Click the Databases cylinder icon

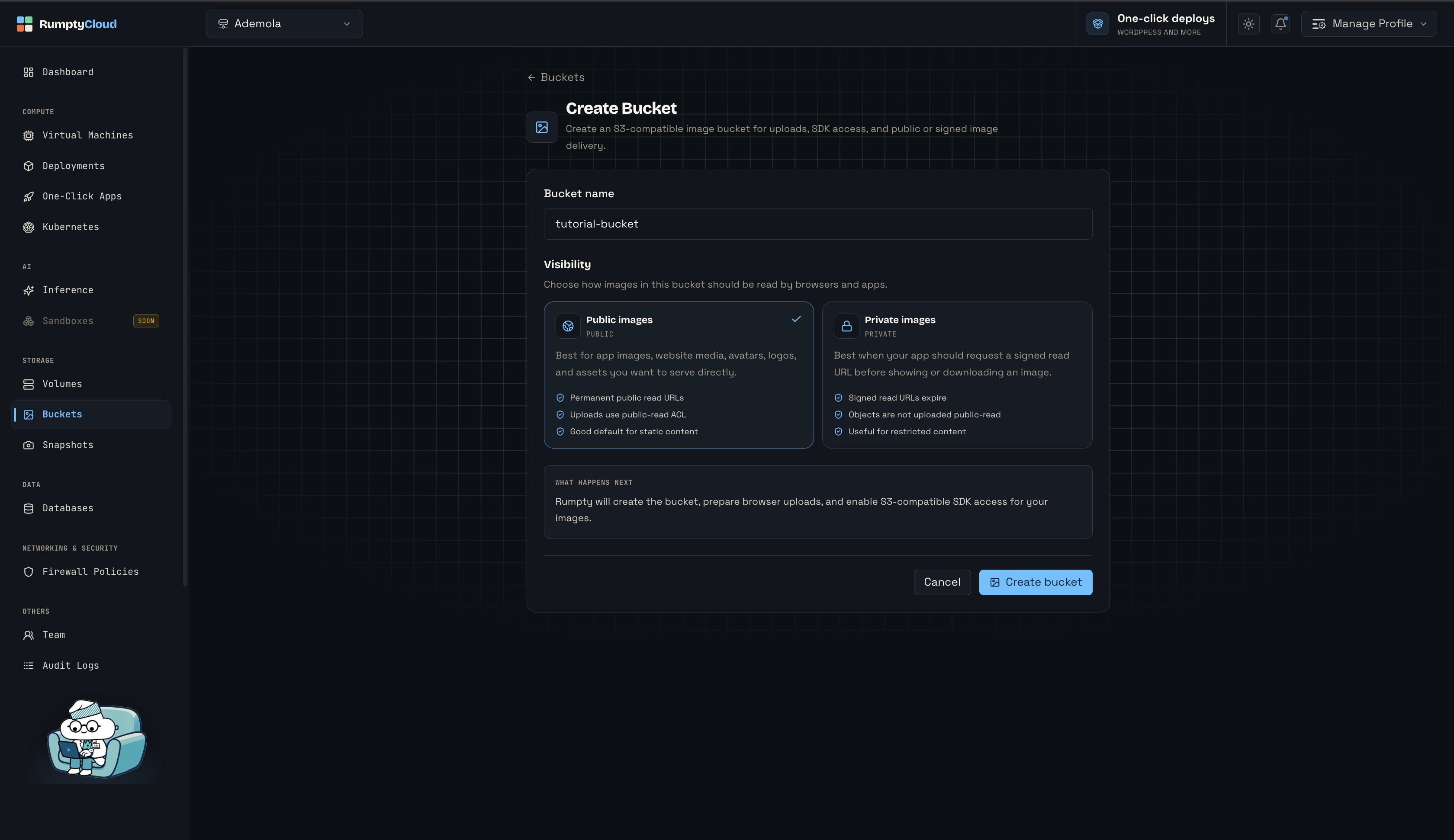pyautogui.click(x=28, y=508)
